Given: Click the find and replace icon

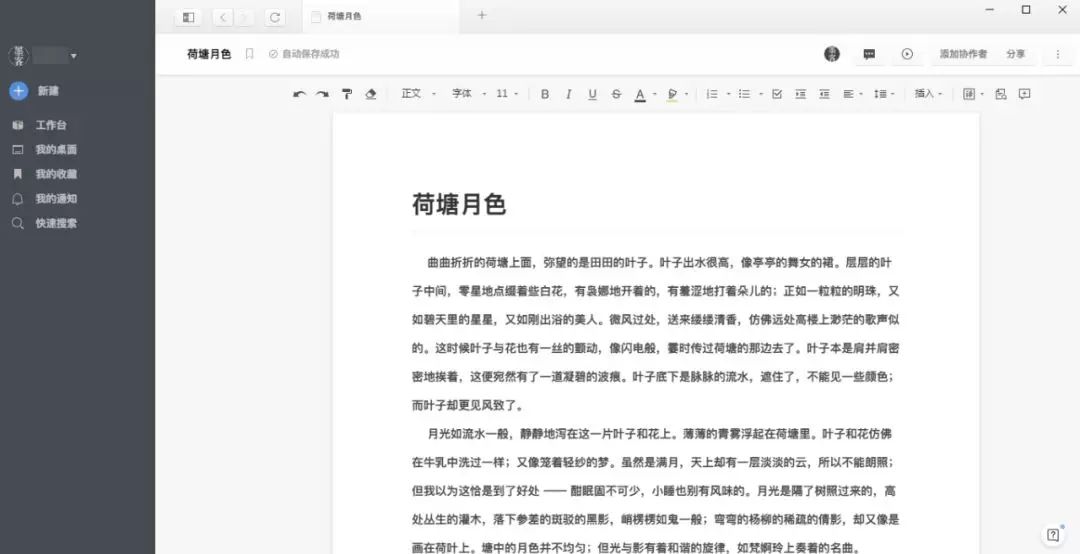Looking at the screenshot, I should (1001, 94).
